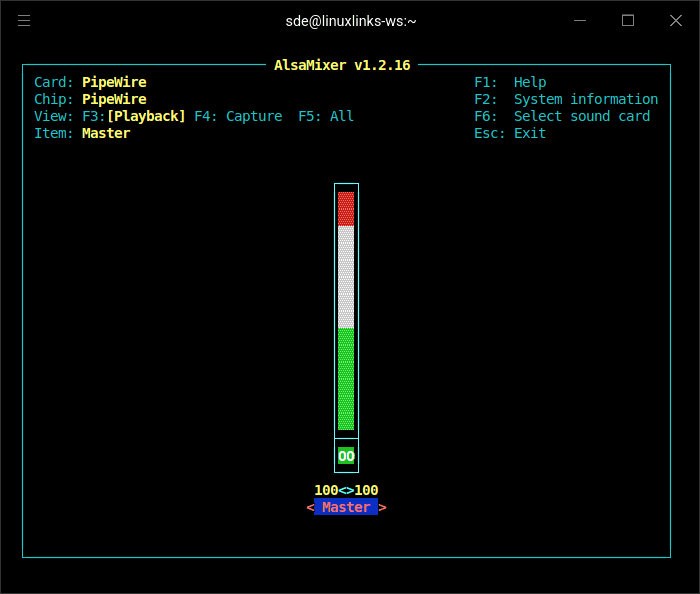Switch to F4 Capture view
The width and height of the screenshot is (700, 594).
tap(238, 116)
